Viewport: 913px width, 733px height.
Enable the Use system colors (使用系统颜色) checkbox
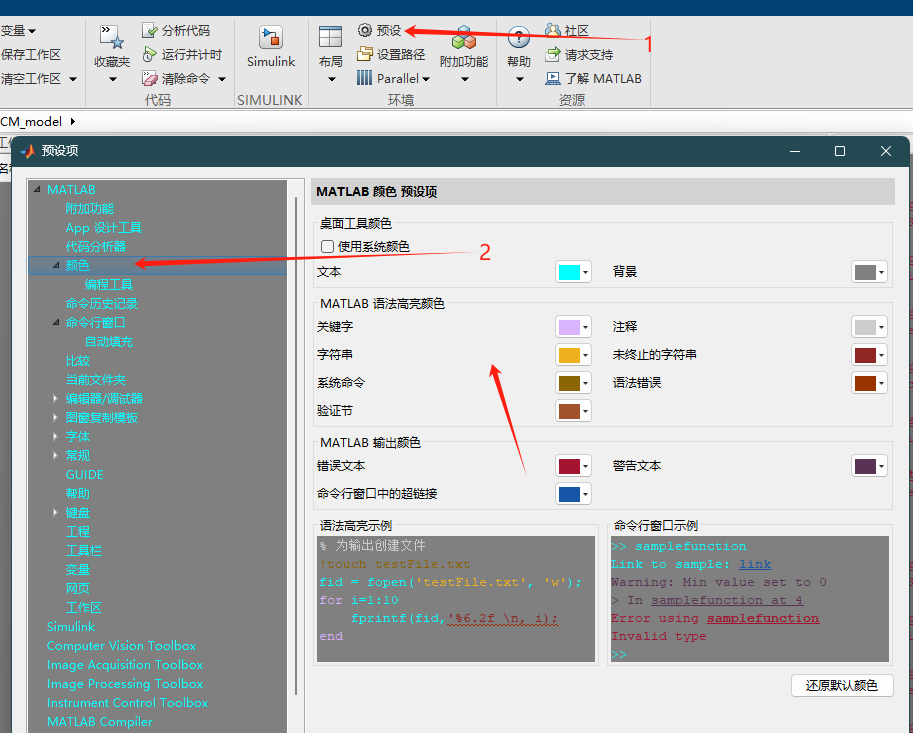(327, 246)
